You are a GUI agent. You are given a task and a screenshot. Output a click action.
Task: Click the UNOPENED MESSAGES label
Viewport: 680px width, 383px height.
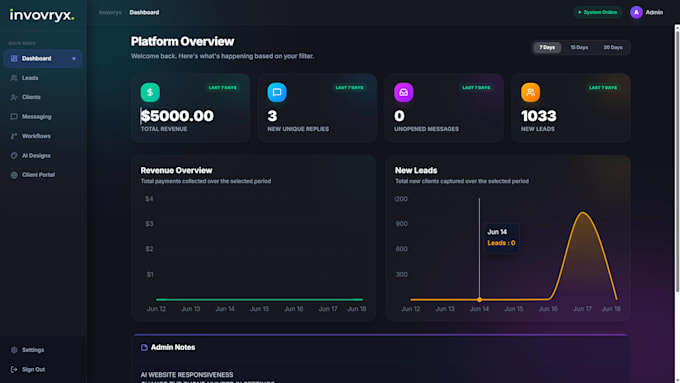426,129
